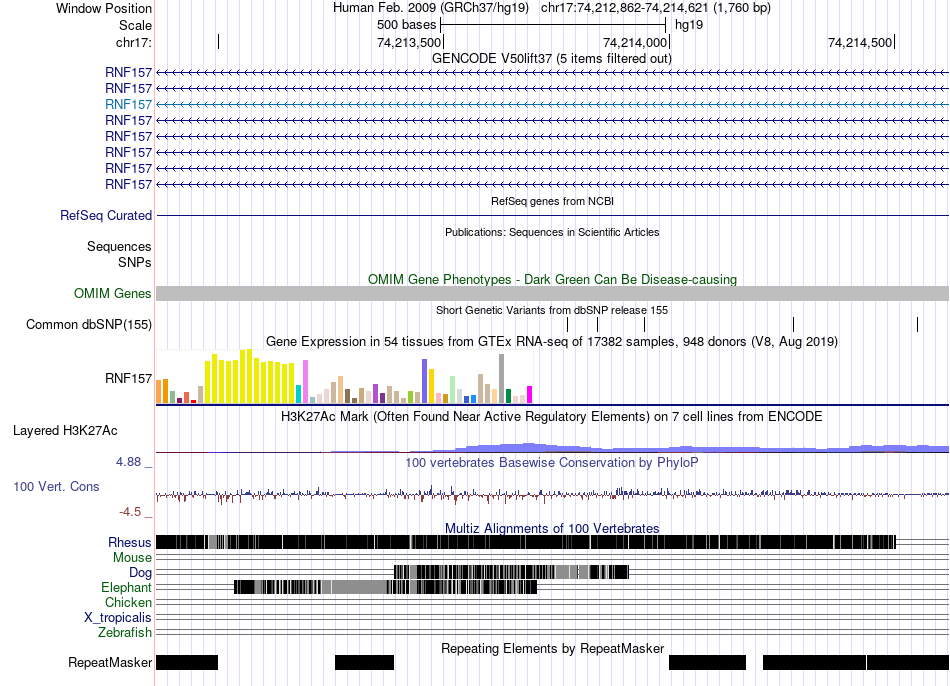The width and height of the screenshot is (950, 686).
Task: Click the Mouse alignment row label
Action: pyautogui.click(x=132, y=558)
